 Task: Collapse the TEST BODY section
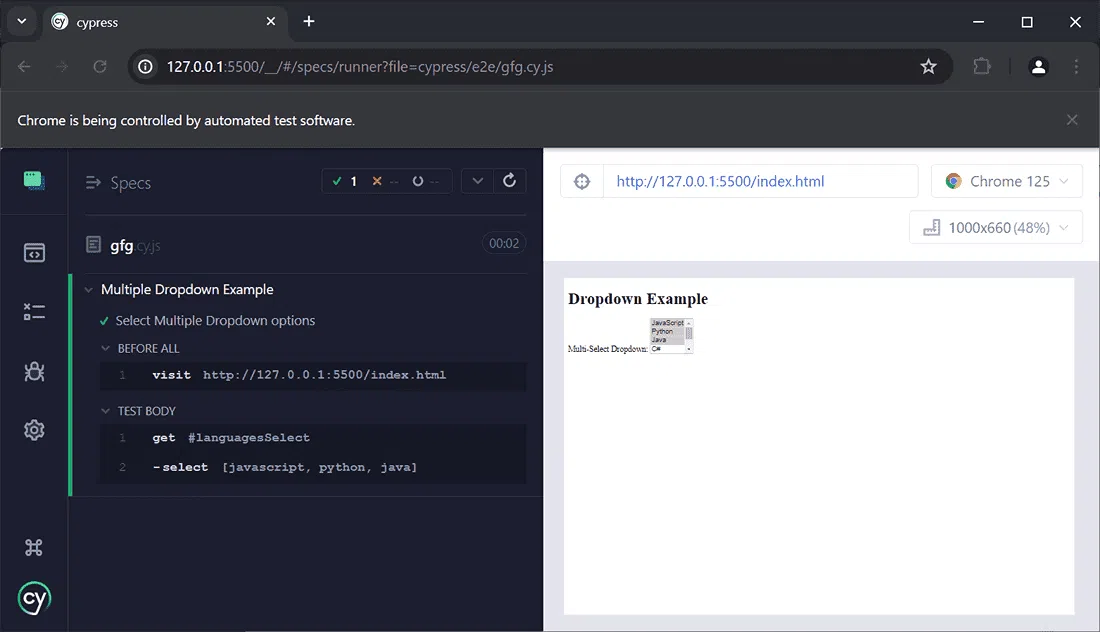(x=106, y=411)
